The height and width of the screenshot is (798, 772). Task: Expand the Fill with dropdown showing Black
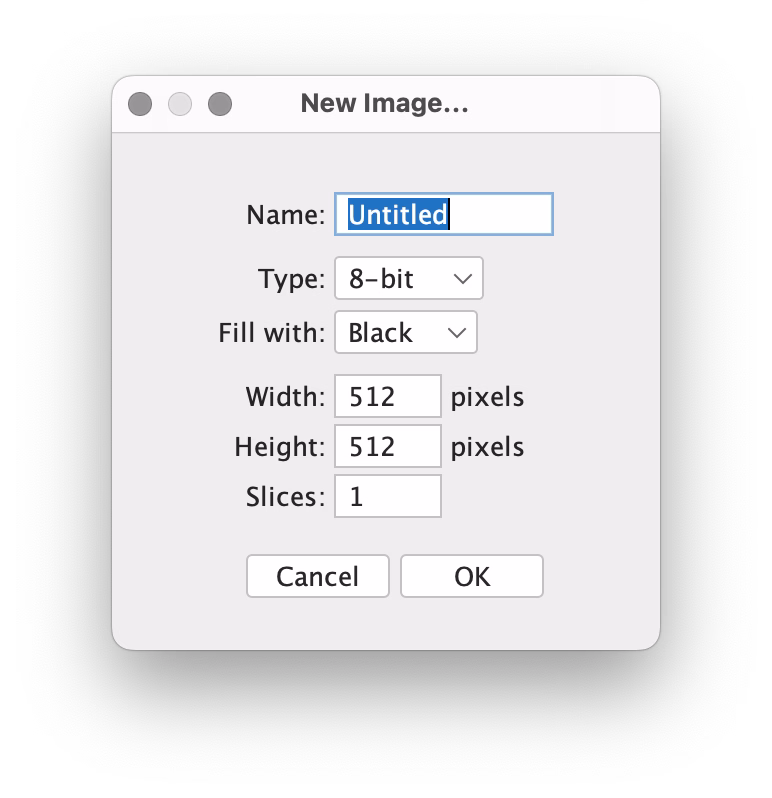click(405, 333)
